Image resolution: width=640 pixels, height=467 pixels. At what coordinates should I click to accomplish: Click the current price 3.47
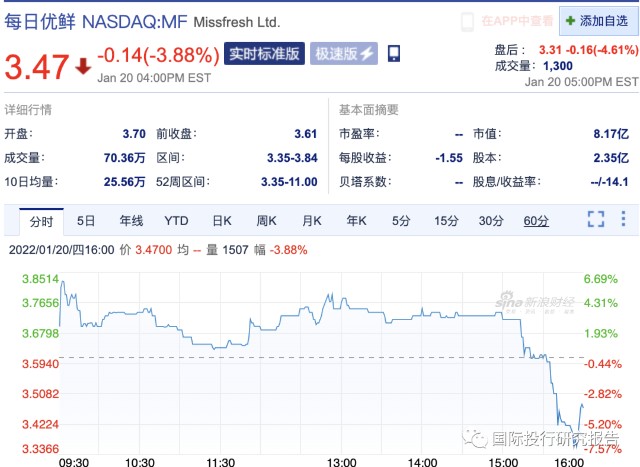[x=37, y=67]
